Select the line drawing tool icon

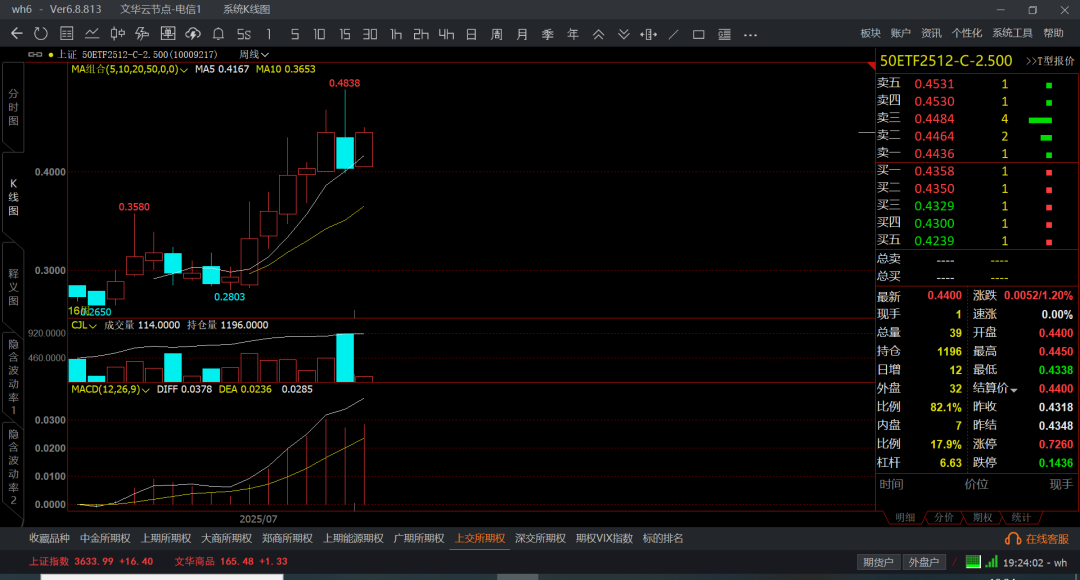pyautogui.click(x=674, y=34)
